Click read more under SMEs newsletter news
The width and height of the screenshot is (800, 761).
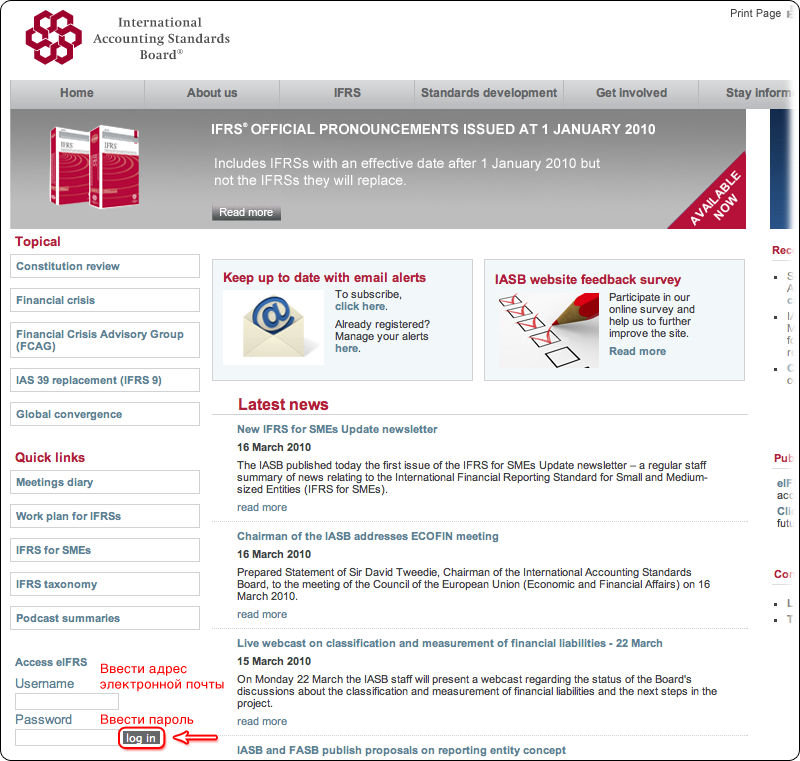pyautogui.click(x=262, y=508)
